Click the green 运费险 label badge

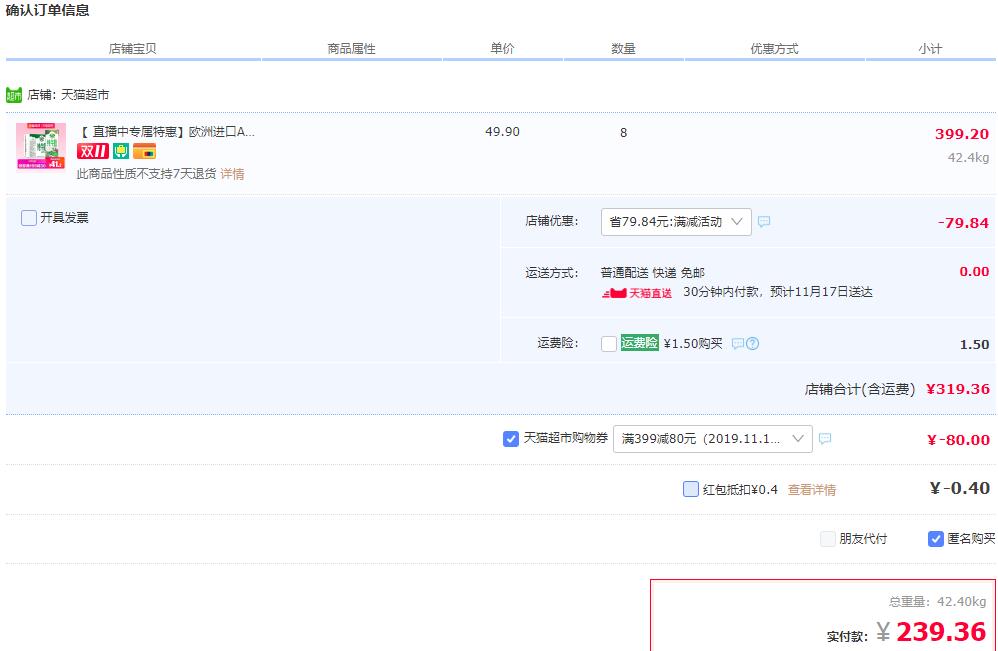click(x=640, y=342)
